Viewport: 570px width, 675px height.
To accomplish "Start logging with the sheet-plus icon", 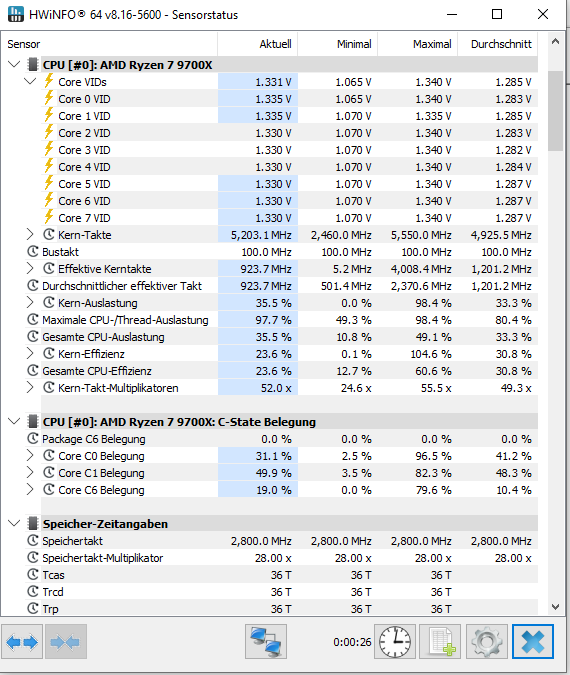I will [440, 642].
